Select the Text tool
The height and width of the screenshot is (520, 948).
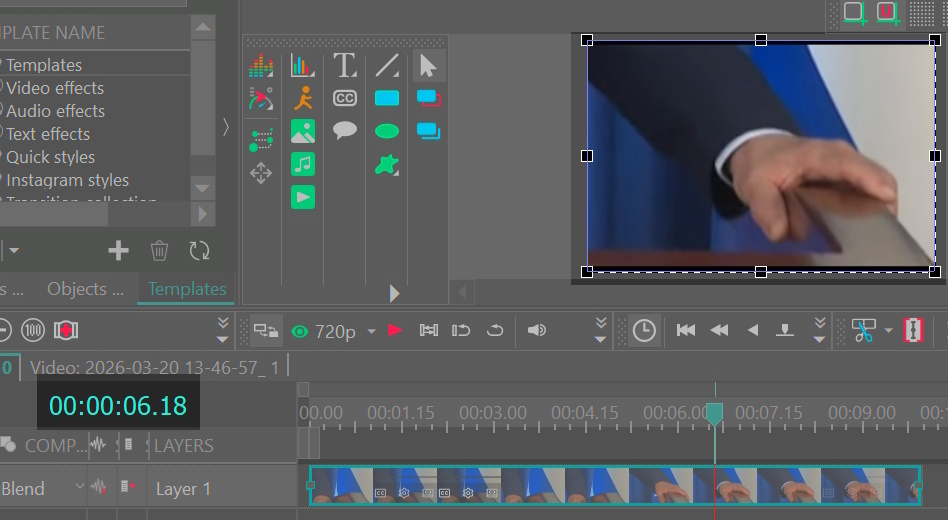345,65
